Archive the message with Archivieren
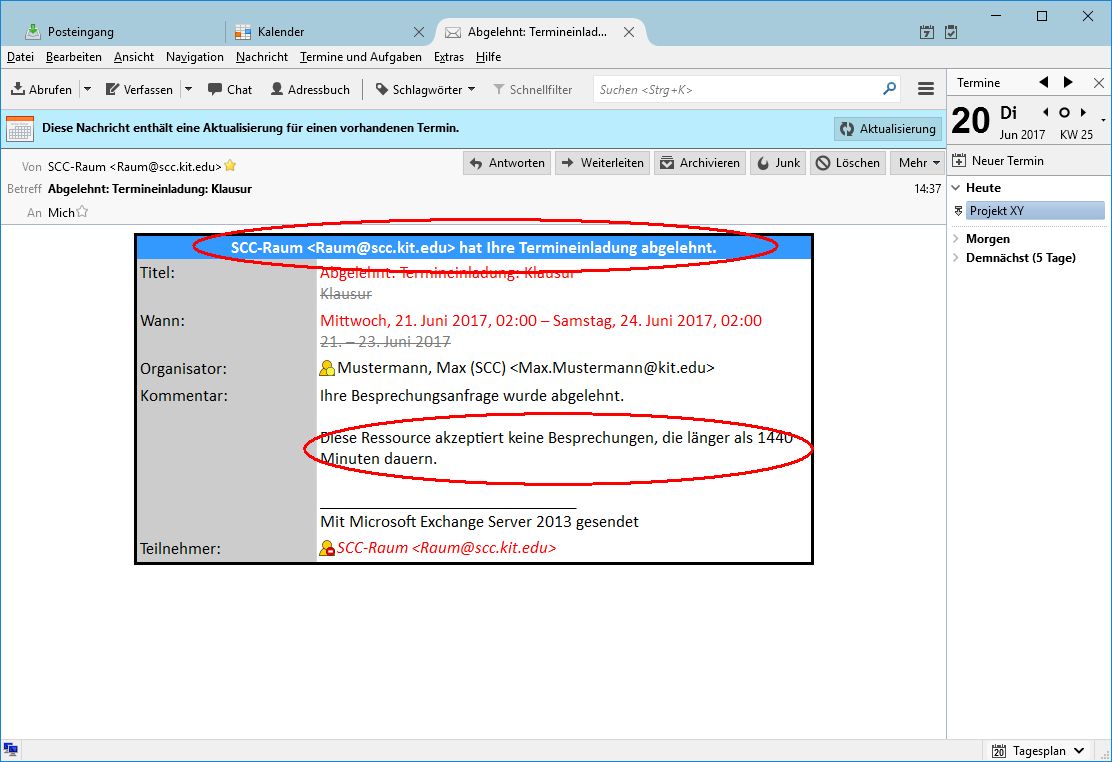 (699, 163)
